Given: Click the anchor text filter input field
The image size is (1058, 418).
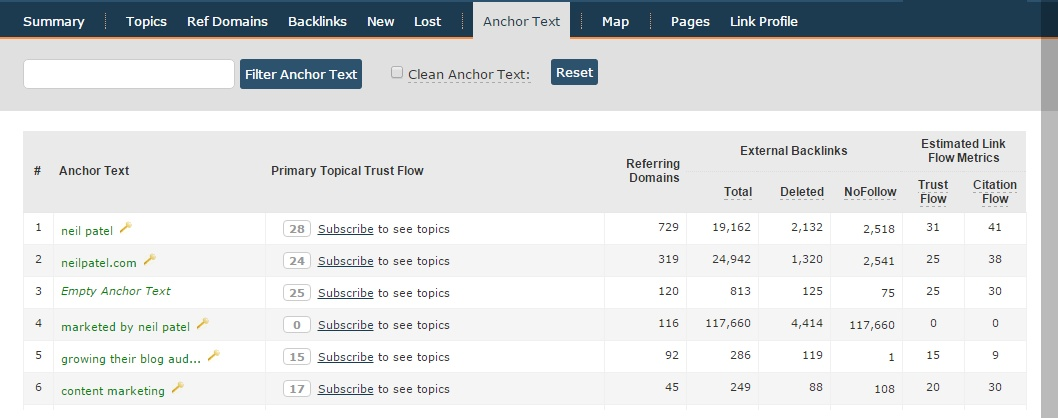Looking at the screenshot, I should (x=129, y=74).
